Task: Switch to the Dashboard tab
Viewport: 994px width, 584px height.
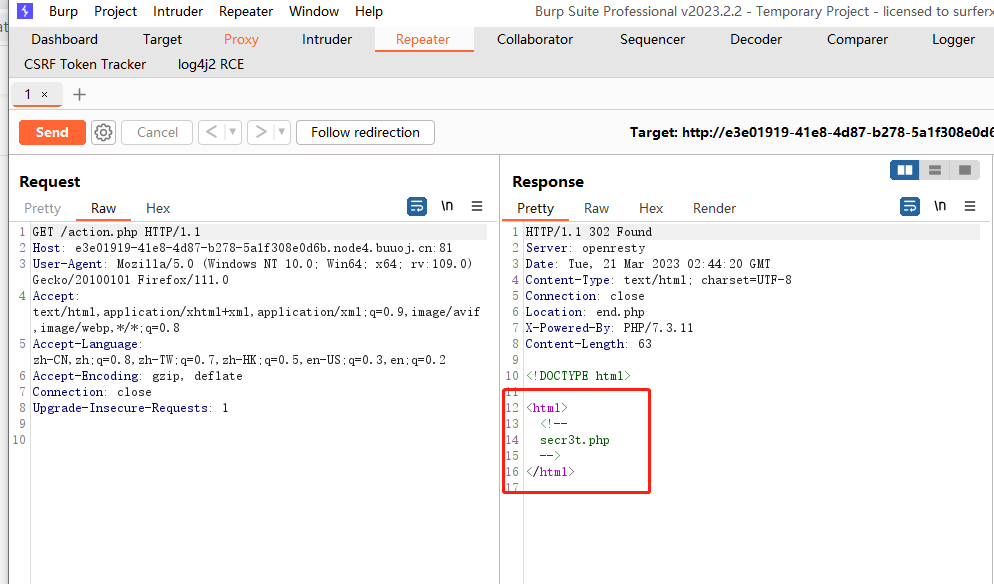Action: click(x=65, y=39)
